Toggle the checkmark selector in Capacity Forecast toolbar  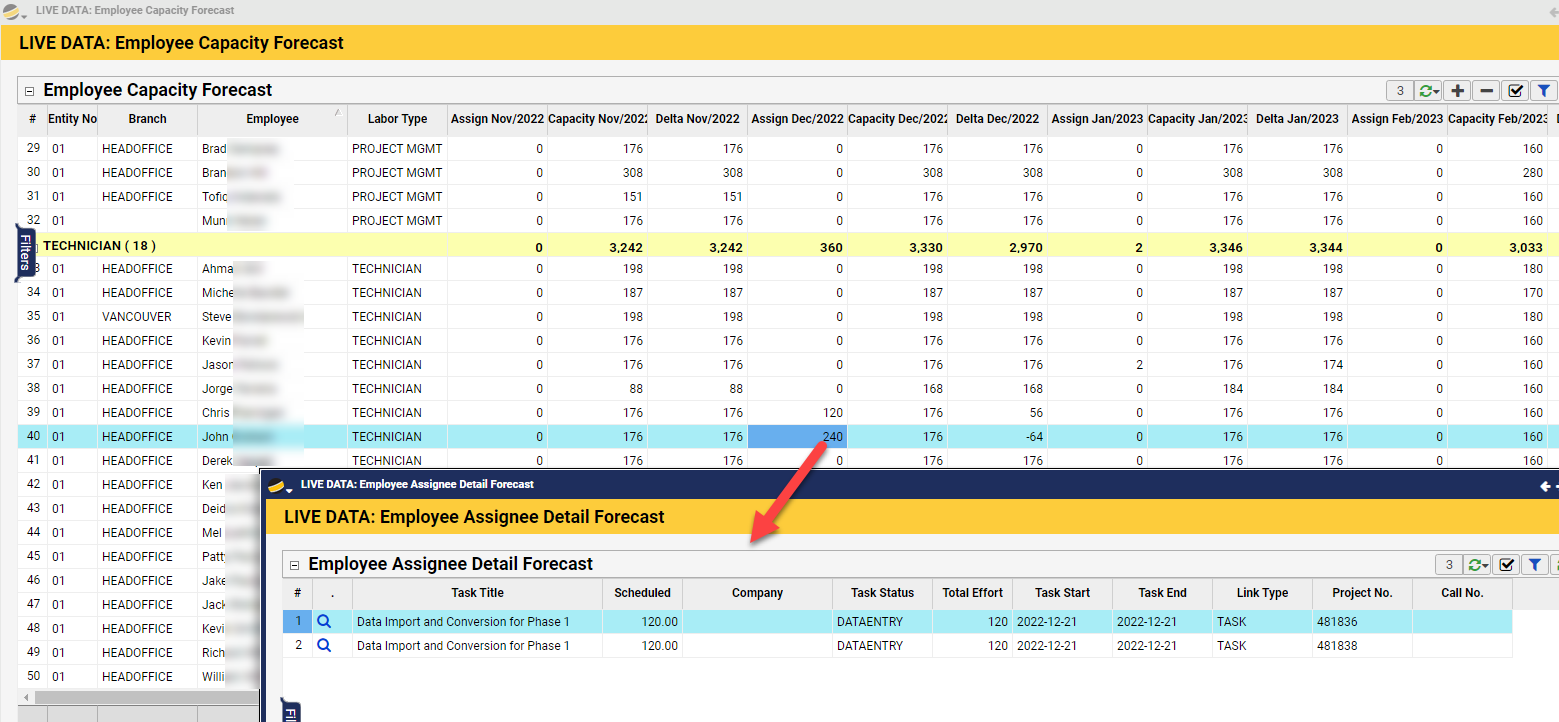click(x=1516, y=91)
